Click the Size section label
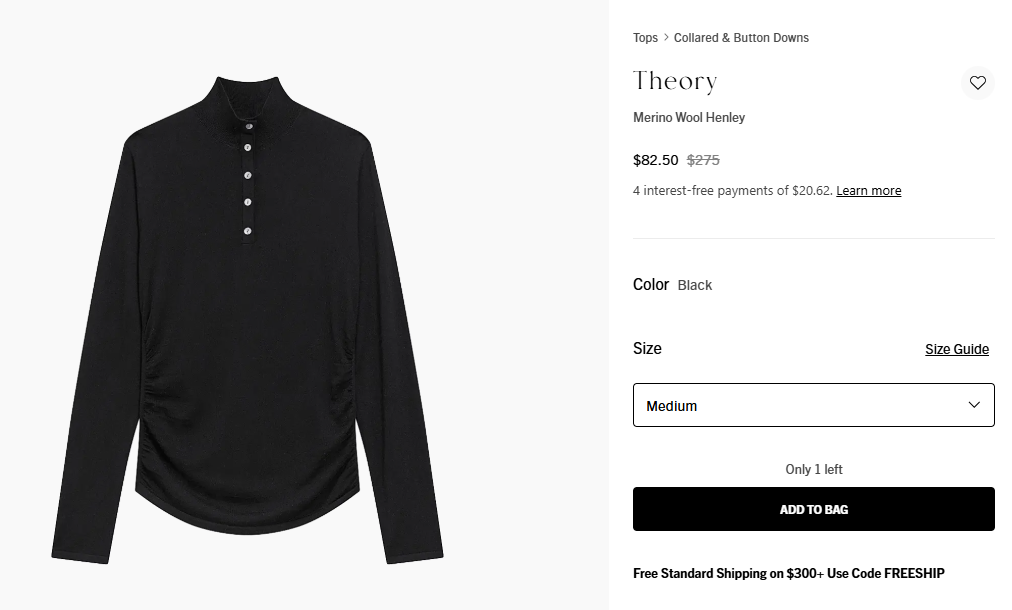This screenshot has height=610, width=1012. [647, 349]
